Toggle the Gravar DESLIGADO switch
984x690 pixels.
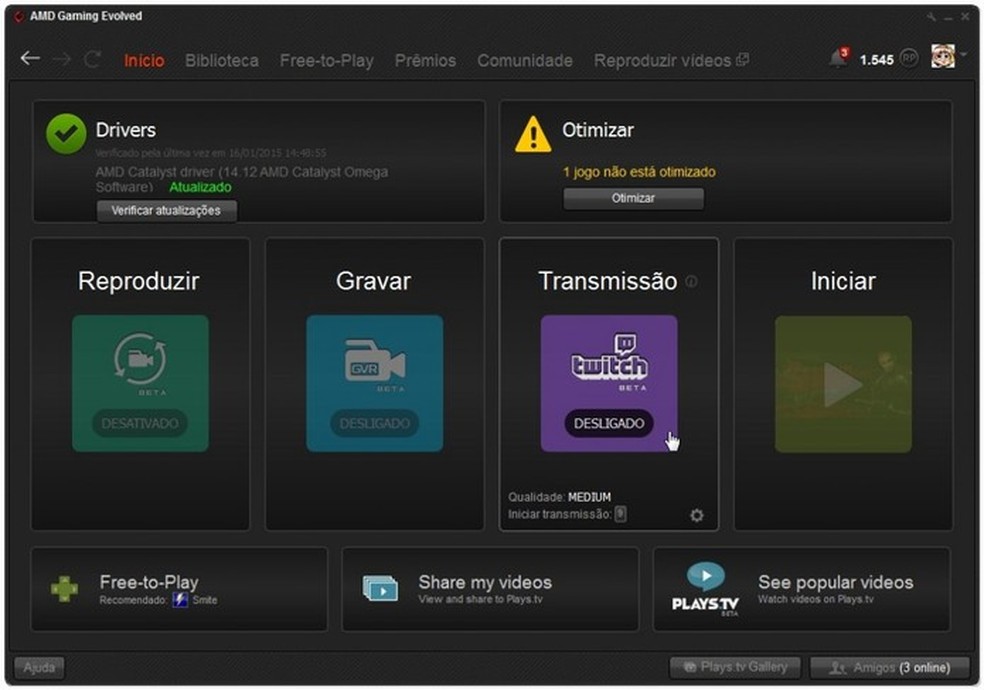click(x=375, y=423)
